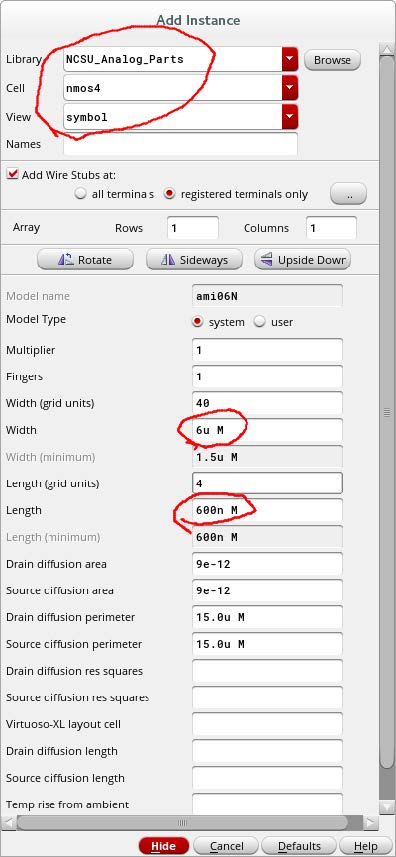Click the Rotate button
Screen dimensions: 396x857
85,260
